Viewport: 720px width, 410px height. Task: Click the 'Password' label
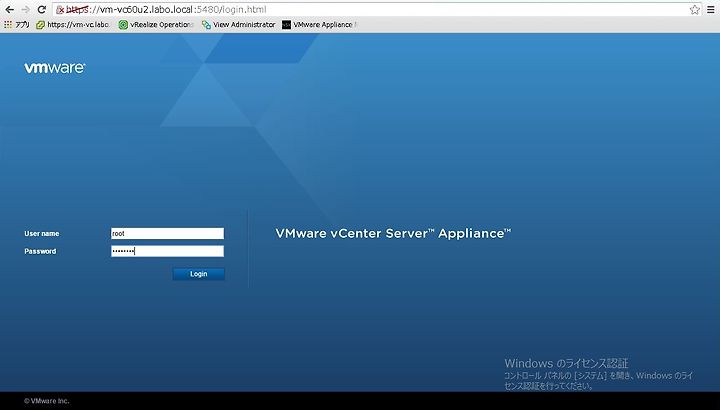40,251
